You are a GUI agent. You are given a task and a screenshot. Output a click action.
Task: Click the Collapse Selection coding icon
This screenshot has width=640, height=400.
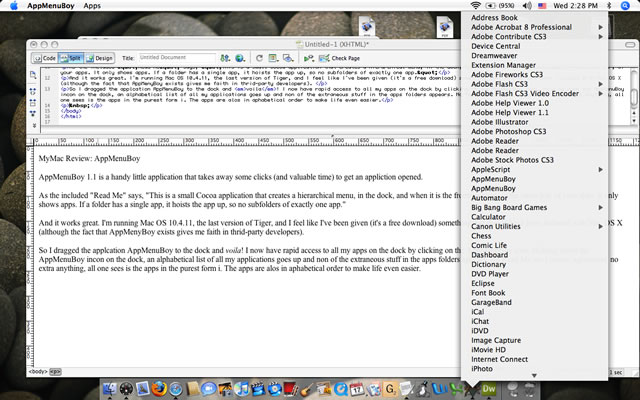pos(33,103)
